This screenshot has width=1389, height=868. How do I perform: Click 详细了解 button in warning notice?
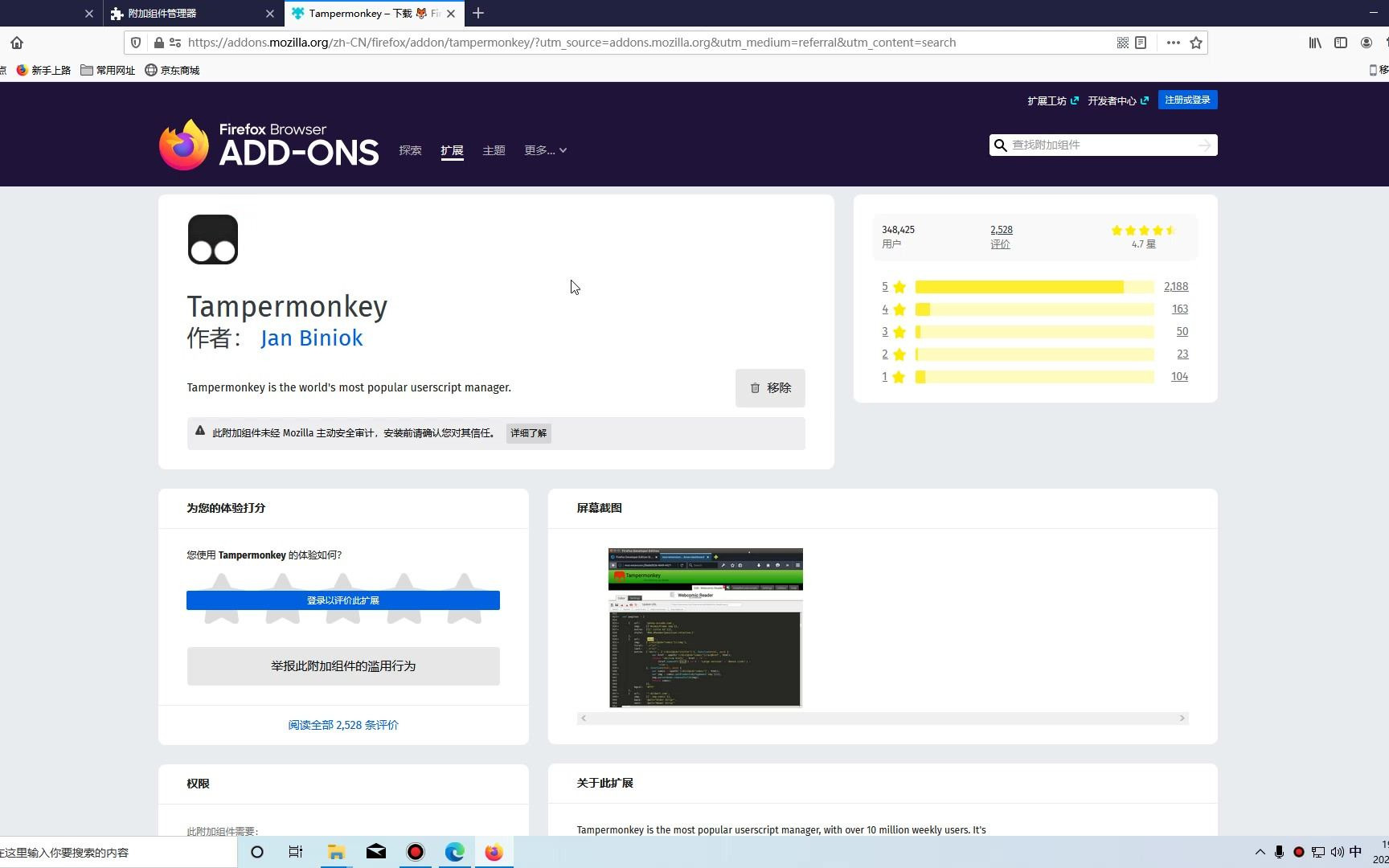point(528,433)
